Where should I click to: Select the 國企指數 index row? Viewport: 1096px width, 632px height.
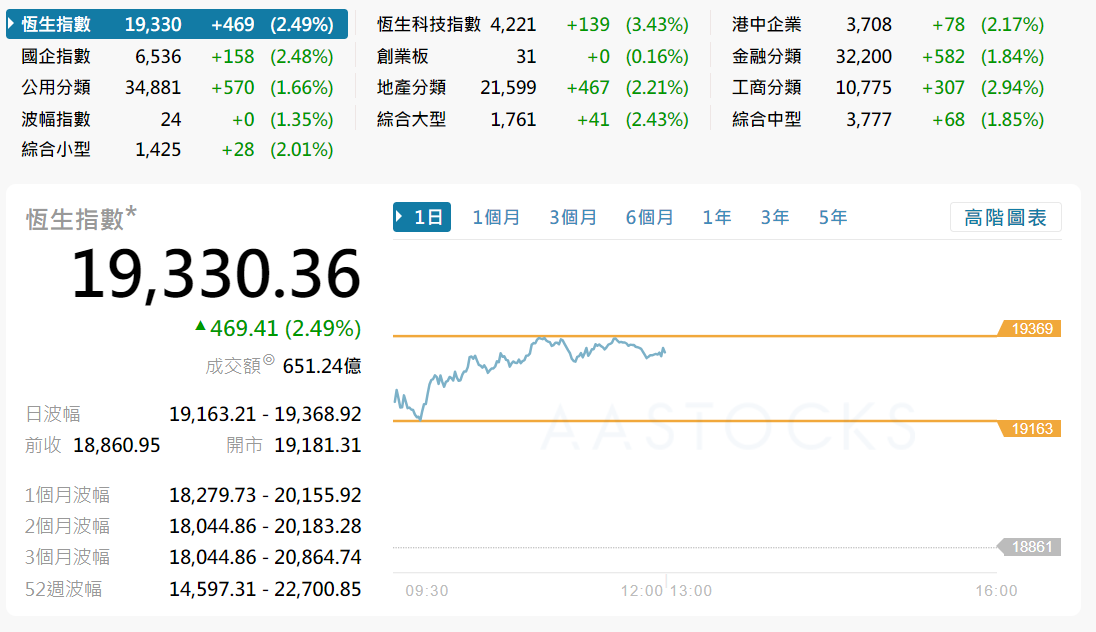point(56,56)
